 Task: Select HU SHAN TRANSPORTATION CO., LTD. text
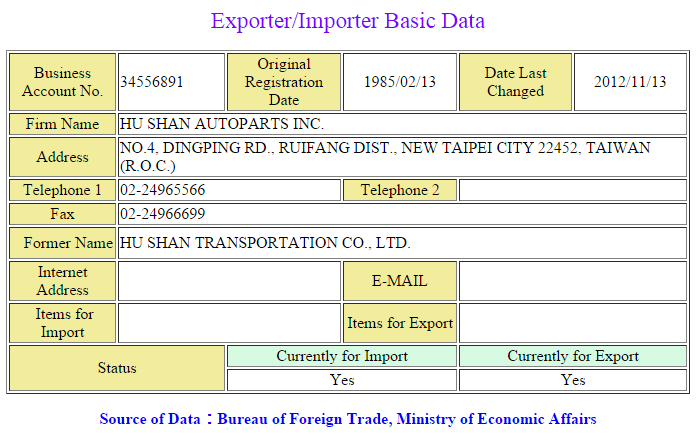point(265,243)
